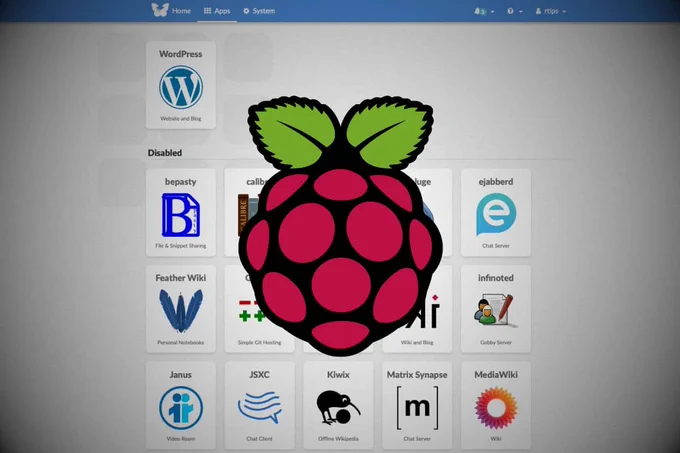680x453 pixels.
Task: Open the MediaWiki sunflower icon
Action: (x=496, y=408)
